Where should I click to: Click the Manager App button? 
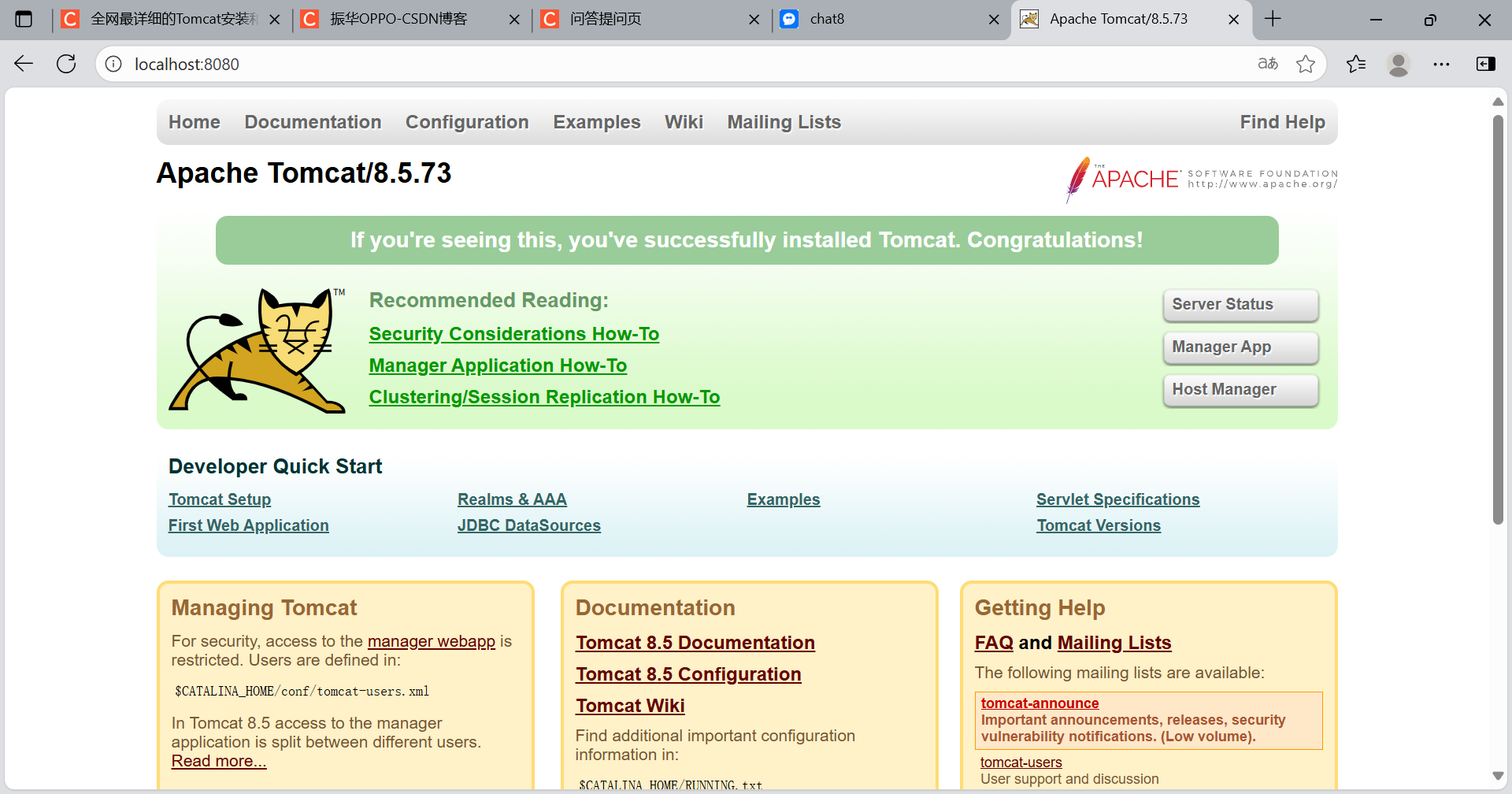click(x=1240, y=347)
